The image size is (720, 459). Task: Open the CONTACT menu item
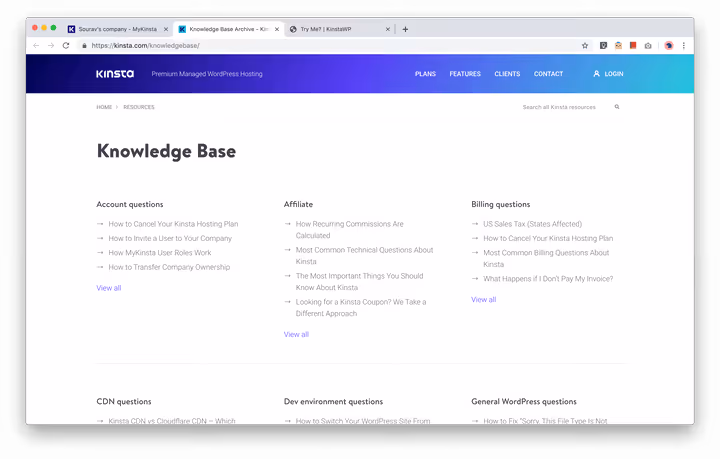click(548, 74)
